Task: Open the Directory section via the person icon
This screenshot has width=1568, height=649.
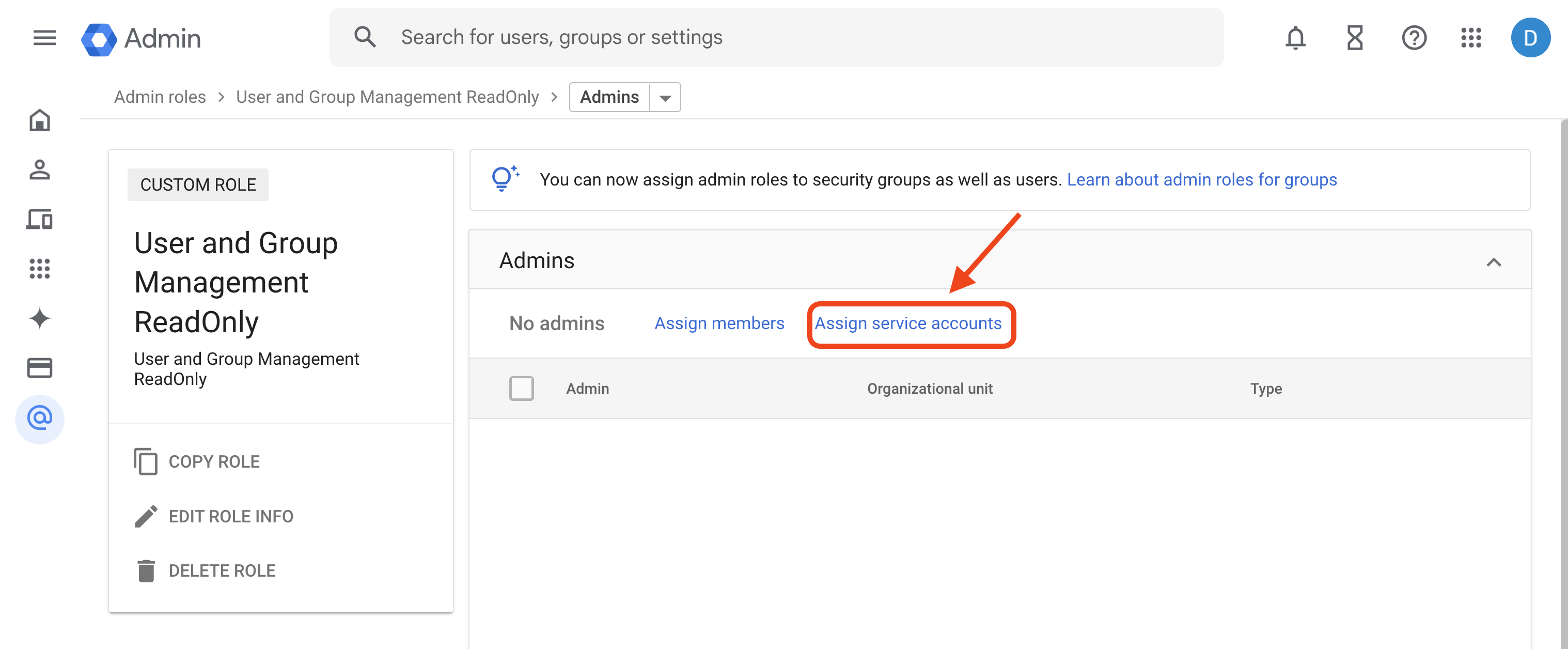Action: [40, 171]
